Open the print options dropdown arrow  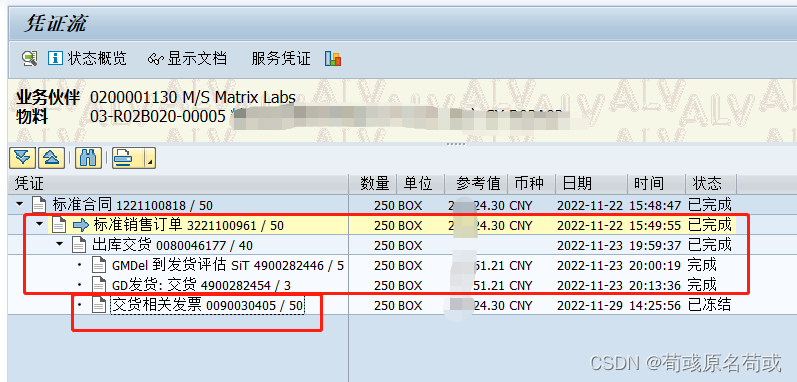pos(149,158)
